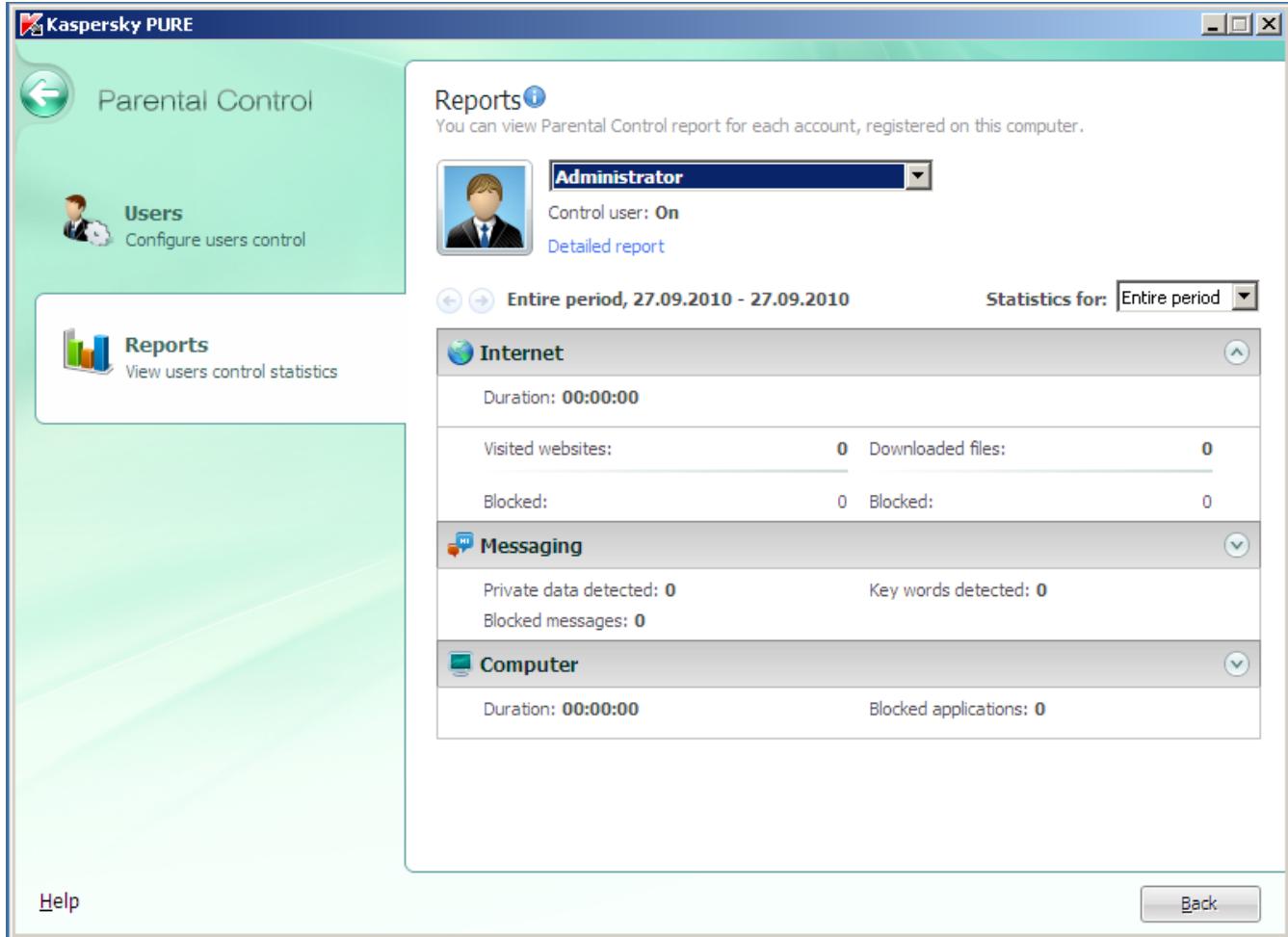Click the Parental Control heading
The height and width of the screenshot is (937, 1288).
coord(206,101)
